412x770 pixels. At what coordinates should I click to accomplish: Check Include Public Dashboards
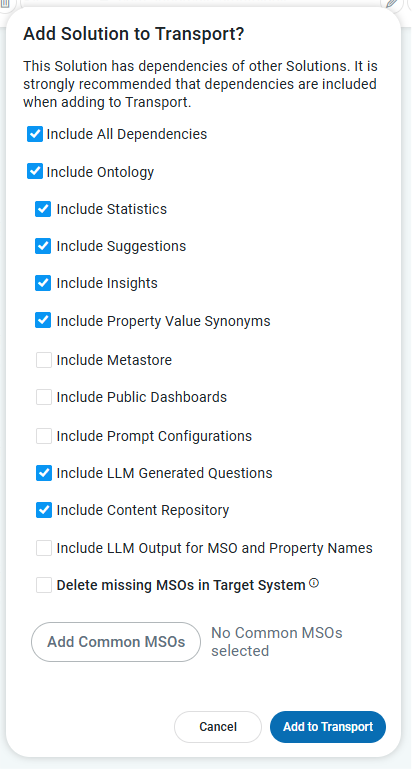point(44,397)
